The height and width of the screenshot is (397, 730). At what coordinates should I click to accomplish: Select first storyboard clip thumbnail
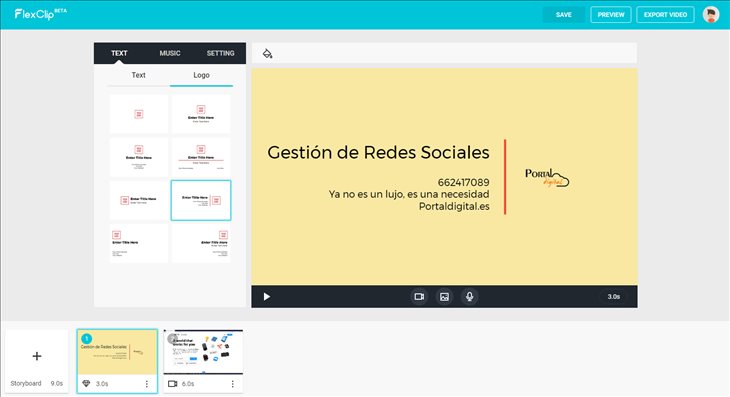(117, 352)
